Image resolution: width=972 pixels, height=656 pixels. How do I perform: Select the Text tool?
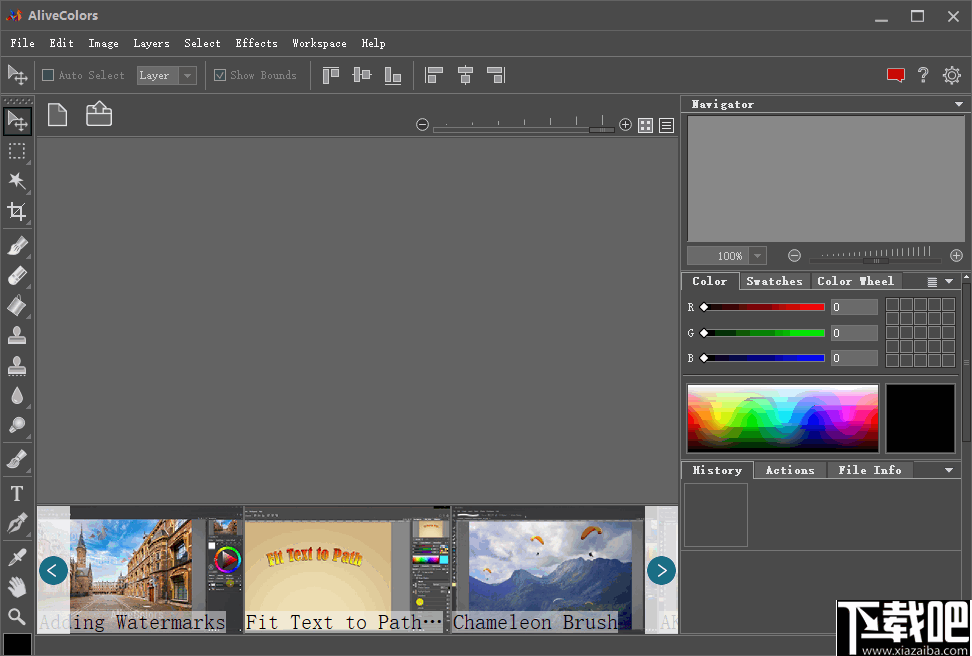(17, 493)
